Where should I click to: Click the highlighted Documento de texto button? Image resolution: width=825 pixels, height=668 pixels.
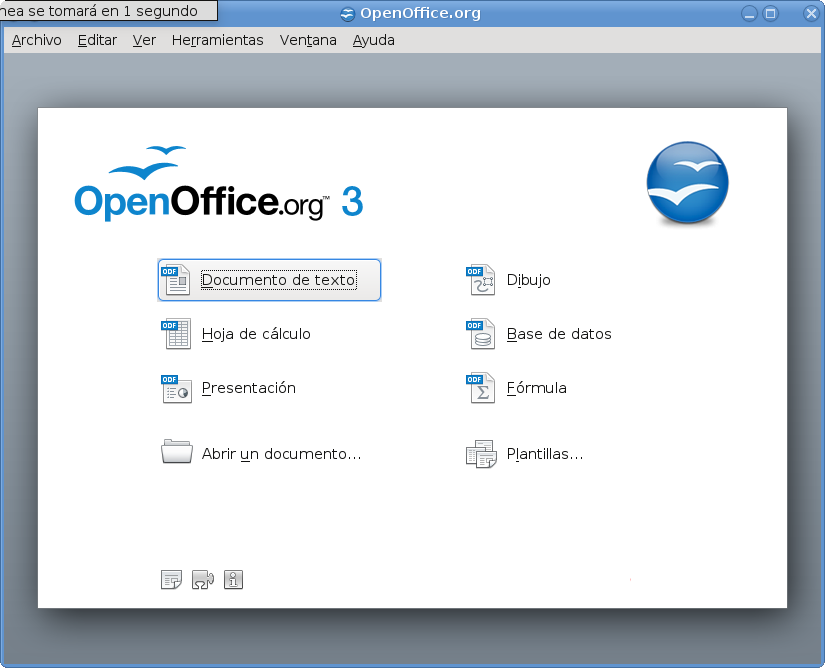[x=269, y=280]
